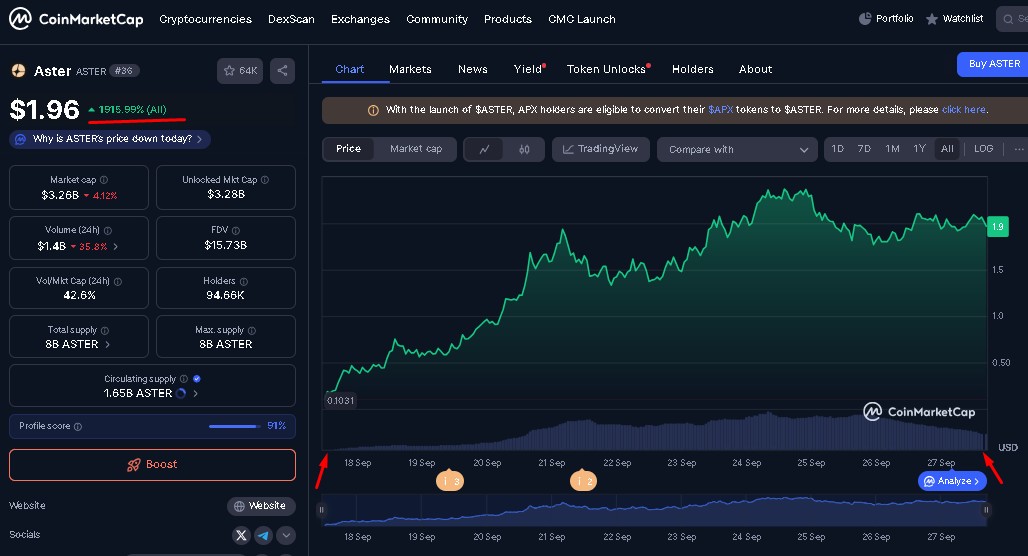Switch to line chart view icon

click(484, 149)
